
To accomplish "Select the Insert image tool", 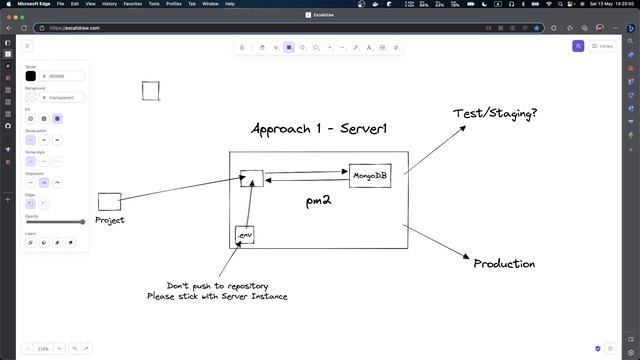I will tap(382, 48).
